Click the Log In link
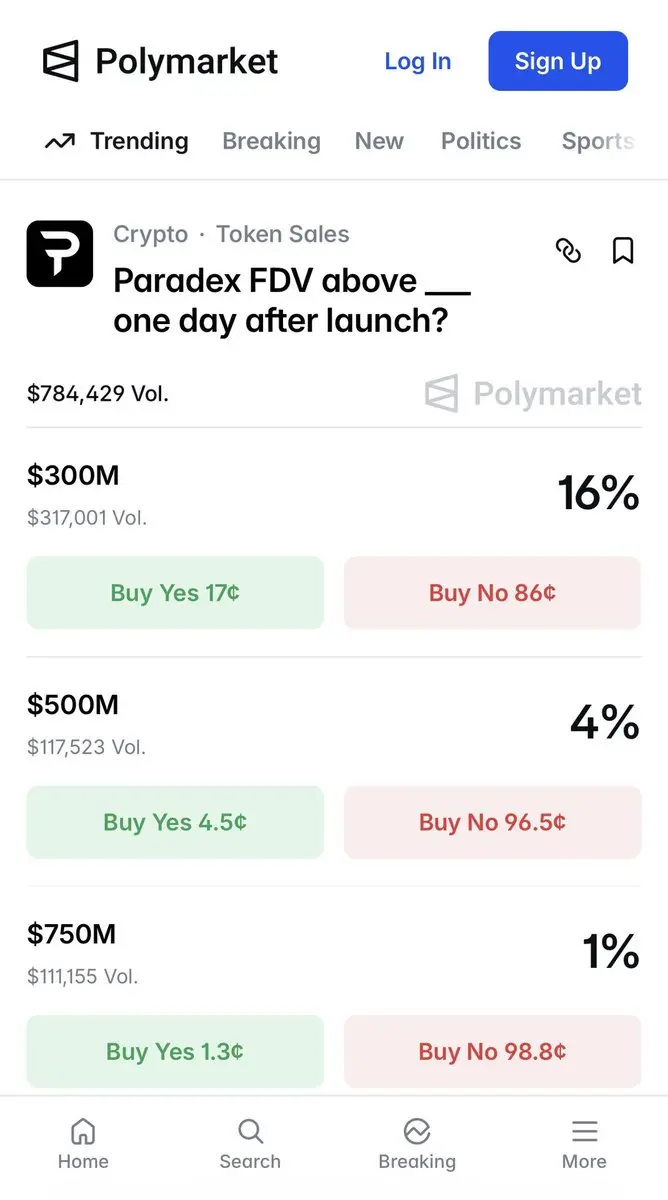 pyautogui.click(x=418, y=61)
